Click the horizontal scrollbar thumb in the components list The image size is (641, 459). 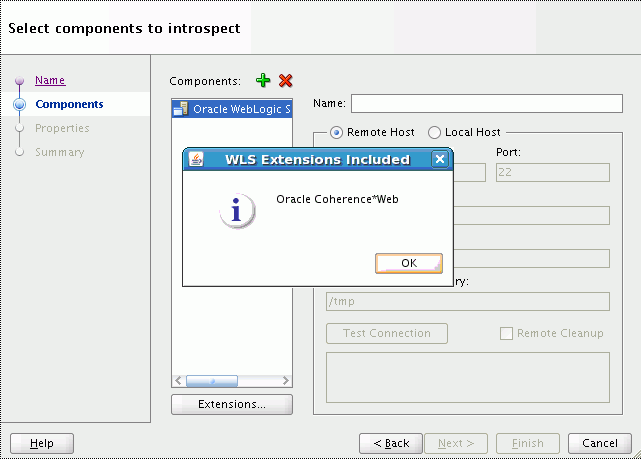coord(212,381)
